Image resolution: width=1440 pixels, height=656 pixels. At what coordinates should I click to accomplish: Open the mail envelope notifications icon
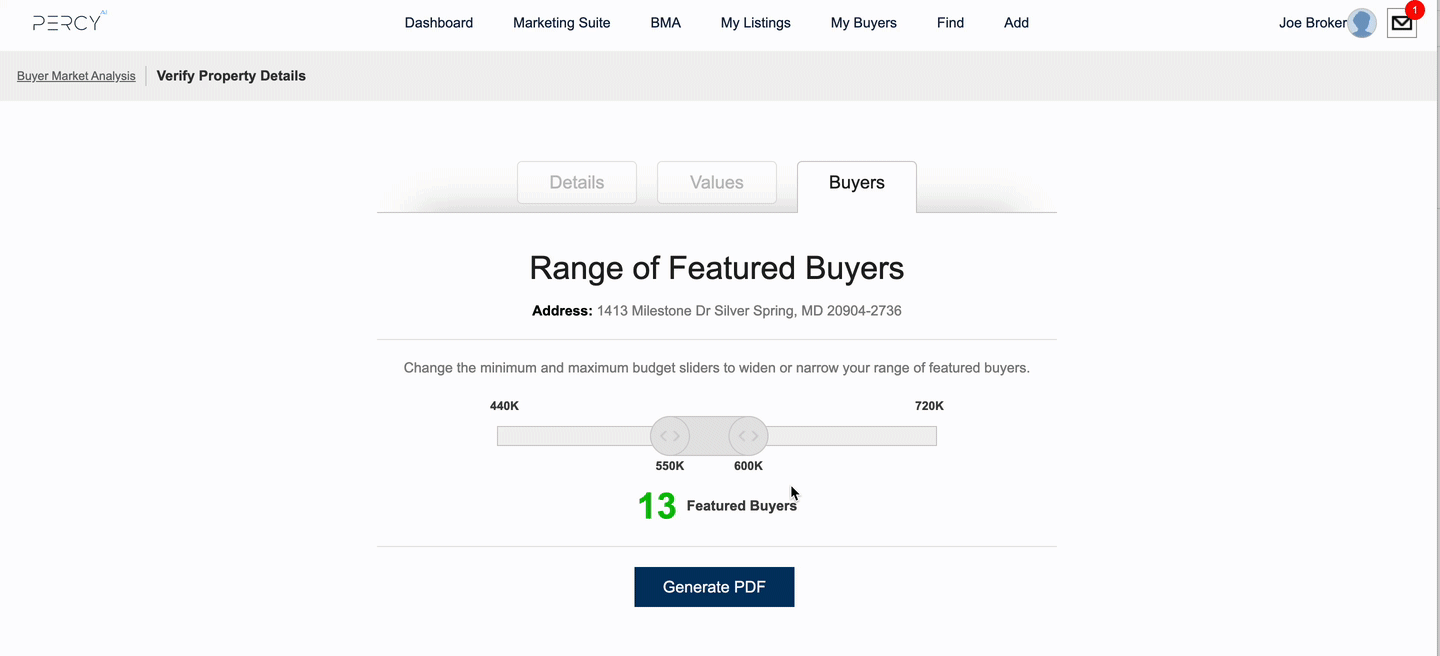coord(1402,24)
